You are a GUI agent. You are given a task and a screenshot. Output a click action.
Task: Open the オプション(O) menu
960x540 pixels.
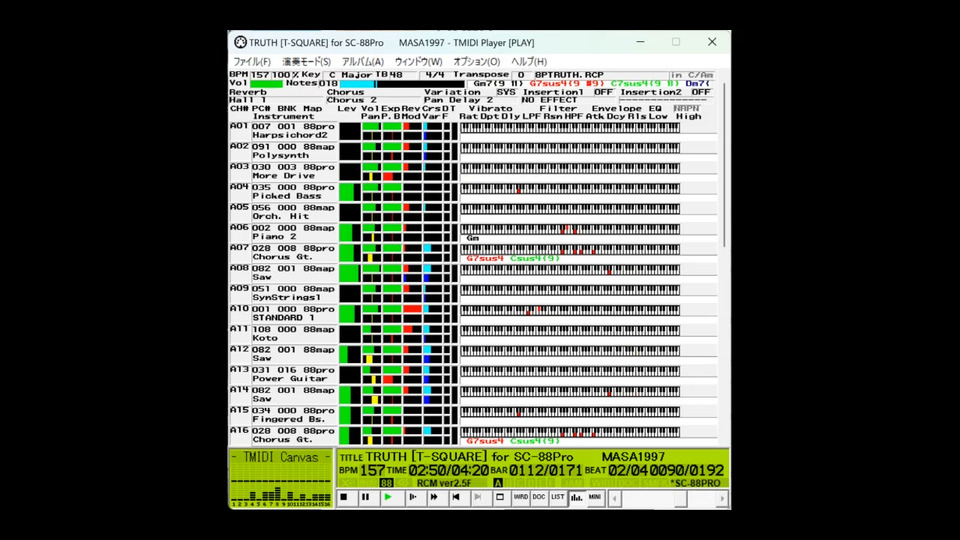coord(476,62)
